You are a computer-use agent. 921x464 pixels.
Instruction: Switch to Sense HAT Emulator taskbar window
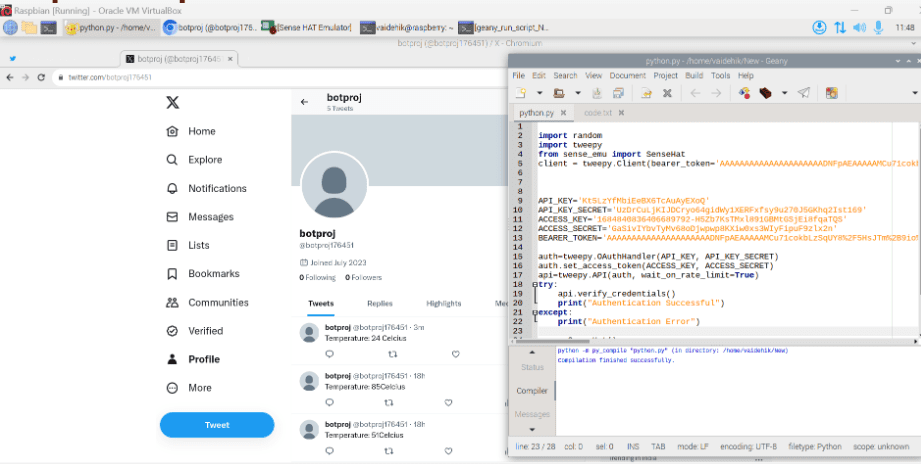307,28
